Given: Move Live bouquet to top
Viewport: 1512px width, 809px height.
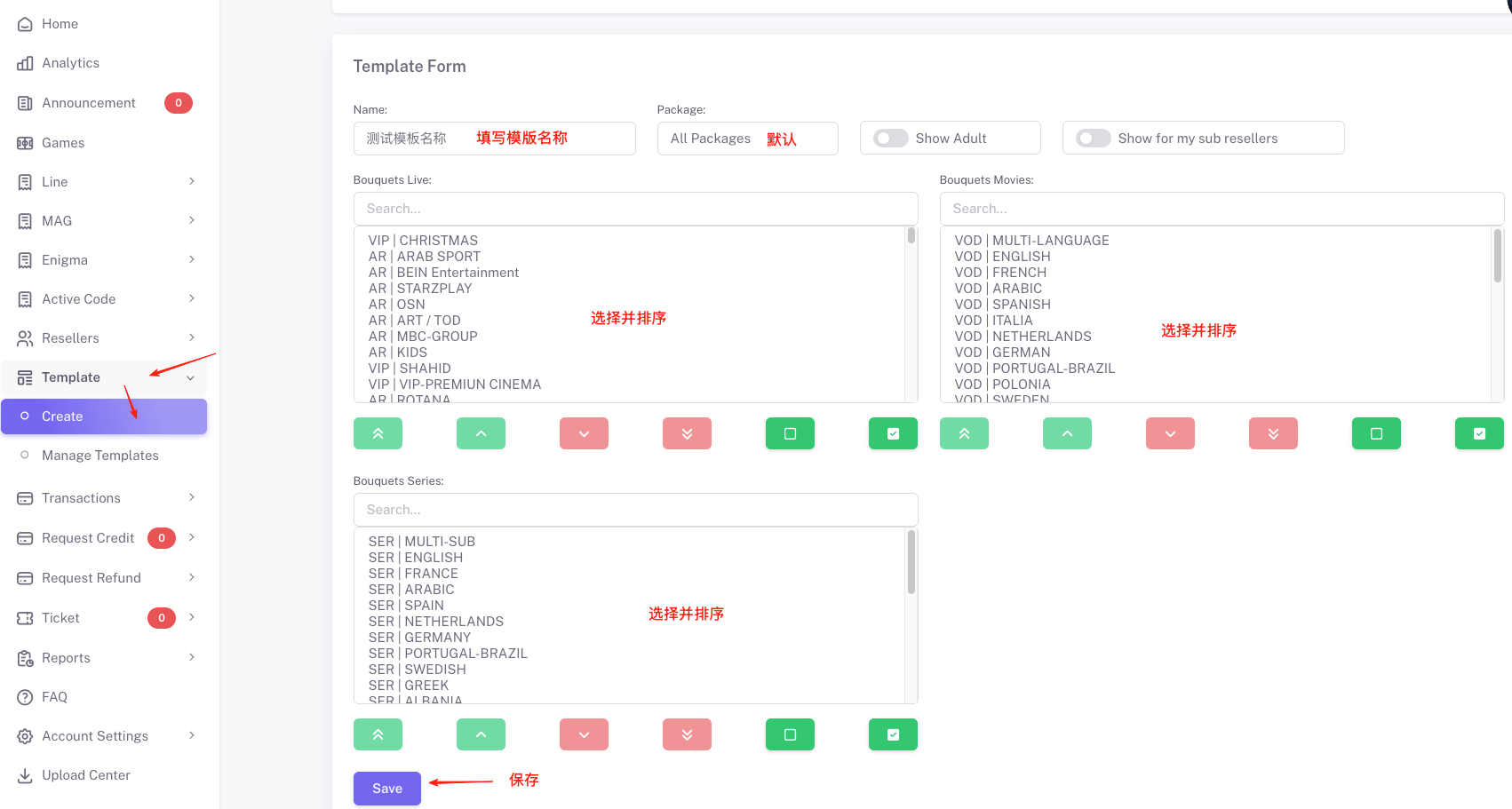Looking at the screenshot, I should click(378, 433).
